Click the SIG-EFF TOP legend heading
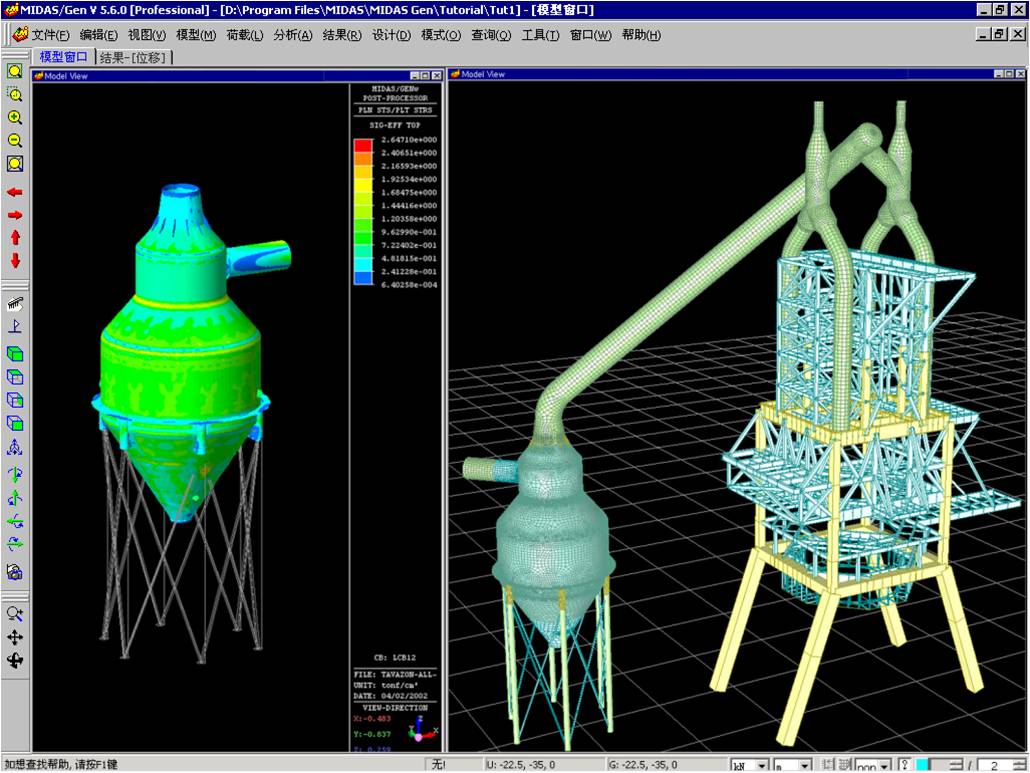This screenshot has width=1030, height=773. pyautogui.click(x=395, y=125)
